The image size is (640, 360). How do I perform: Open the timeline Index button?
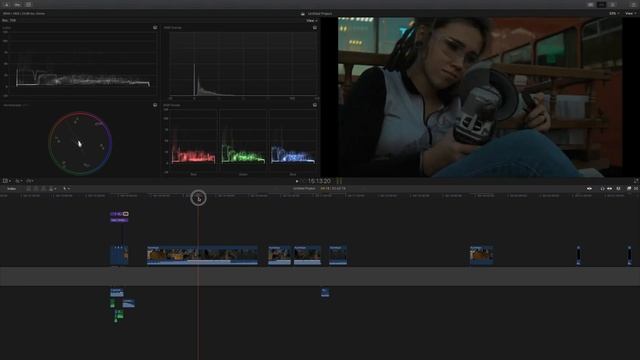coord(12,189)
